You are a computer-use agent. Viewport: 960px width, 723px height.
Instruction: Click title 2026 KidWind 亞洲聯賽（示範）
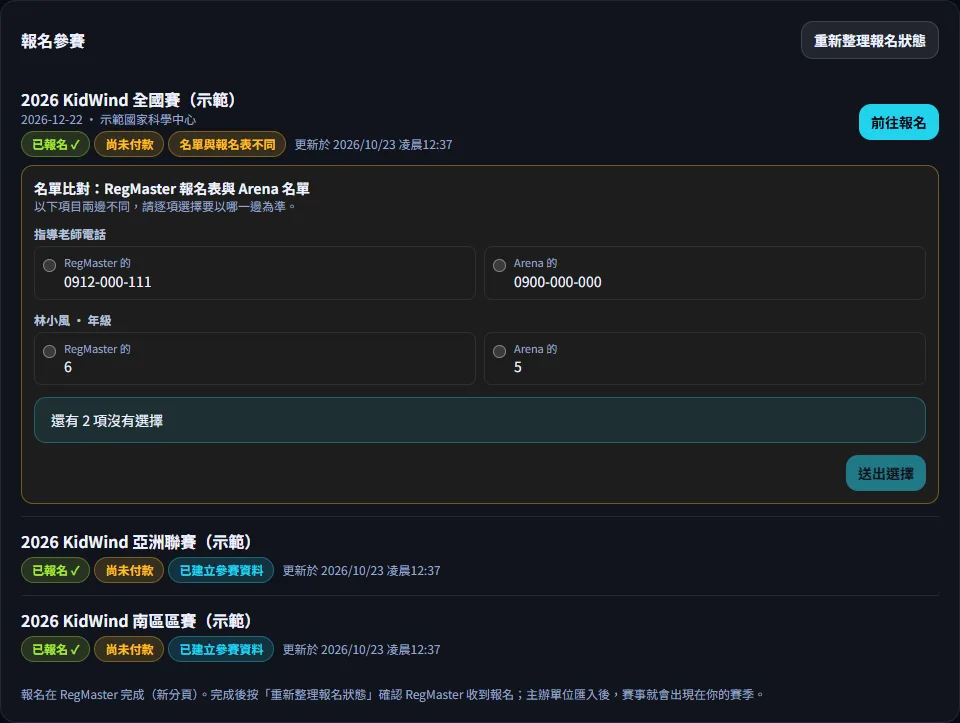(x=136, y=542)
